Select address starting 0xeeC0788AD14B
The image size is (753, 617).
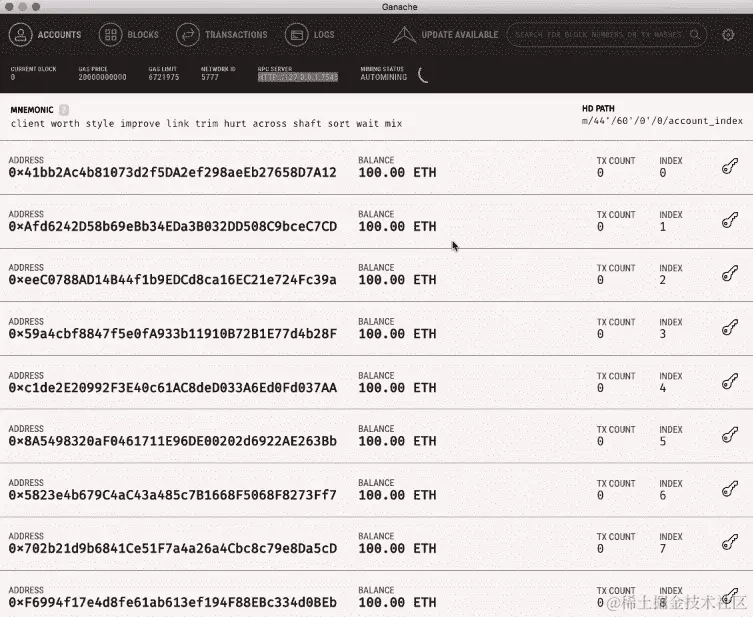tap(172, 279)
